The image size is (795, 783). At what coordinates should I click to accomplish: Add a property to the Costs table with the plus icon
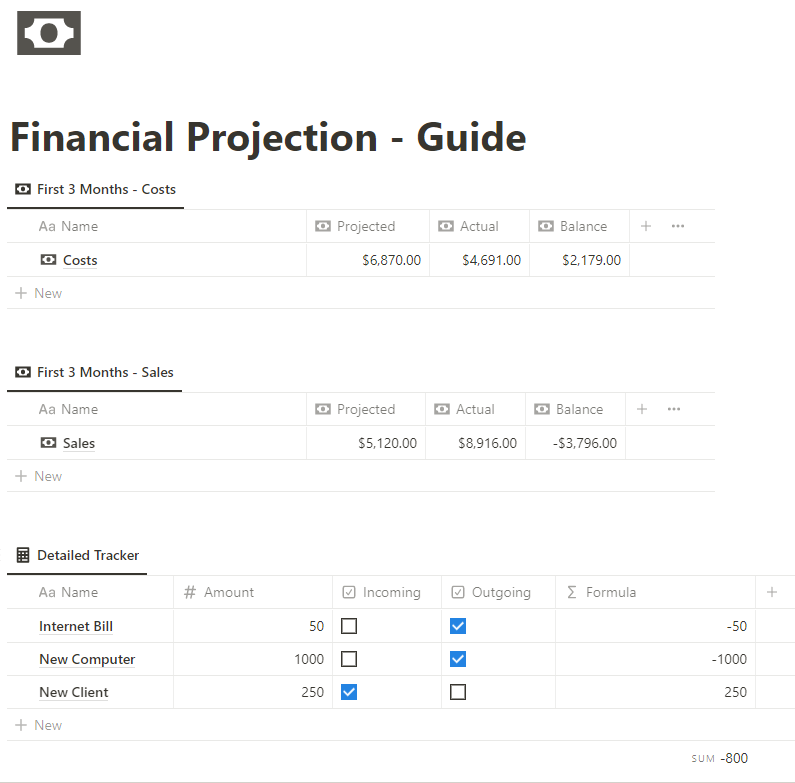645,226
